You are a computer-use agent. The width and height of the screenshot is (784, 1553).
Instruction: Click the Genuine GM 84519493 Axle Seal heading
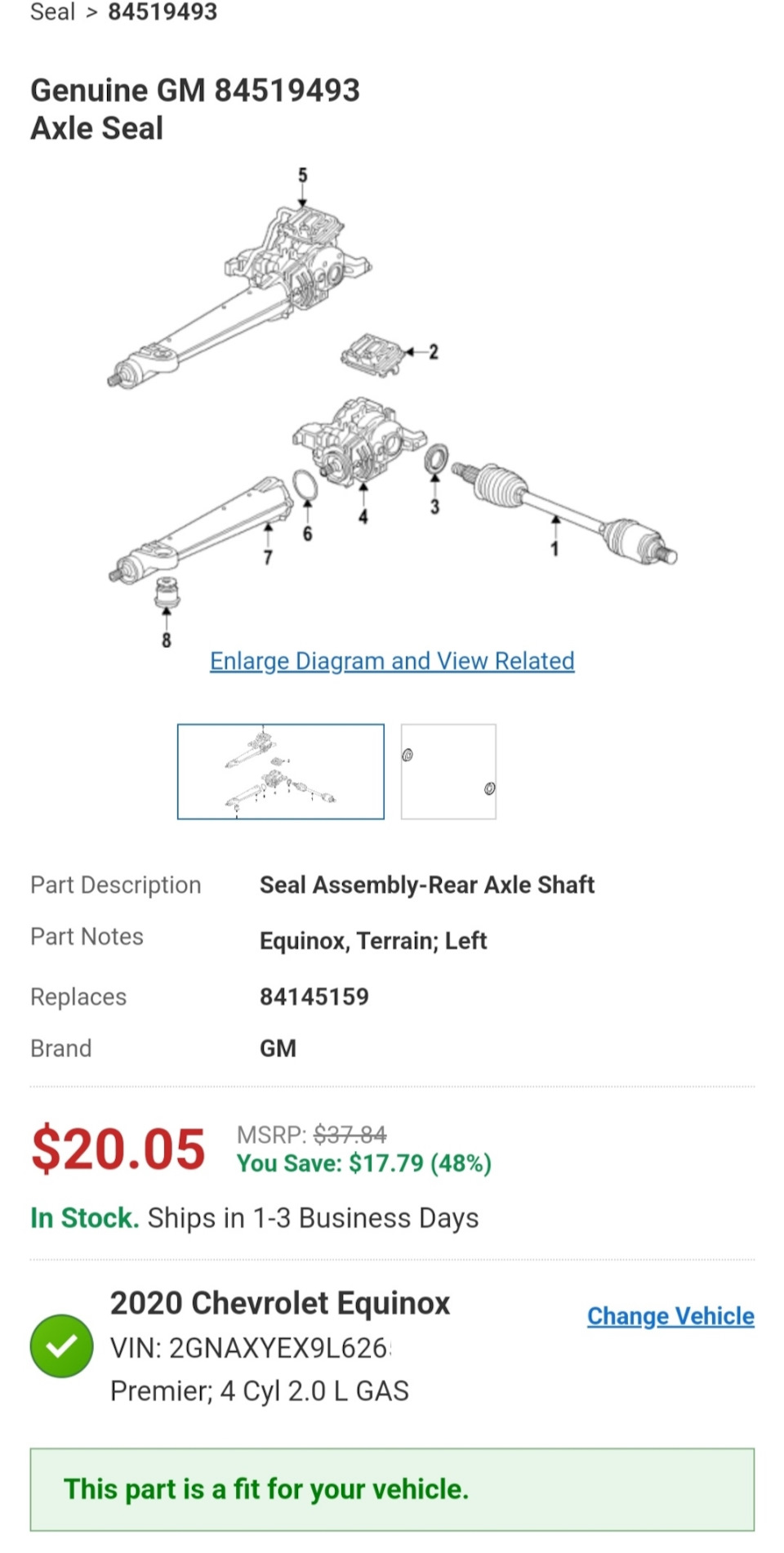pyautogui.click(x=195, y=109)
